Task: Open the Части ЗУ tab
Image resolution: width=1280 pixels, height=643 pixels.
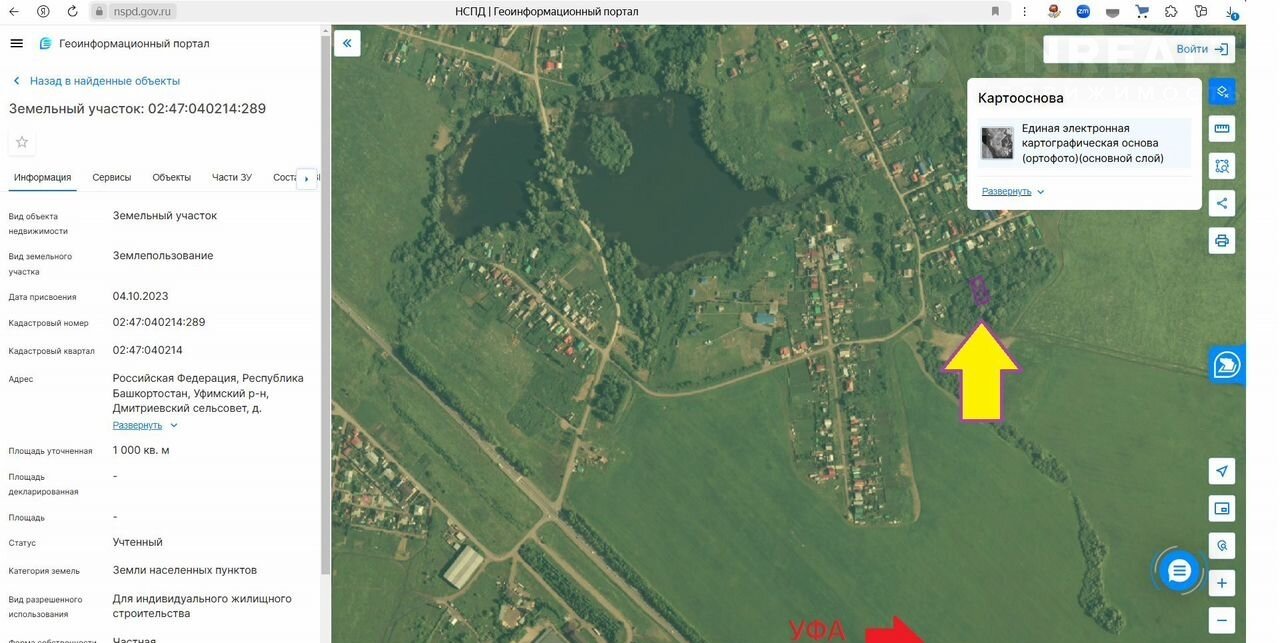Action: tap(231, 177)
